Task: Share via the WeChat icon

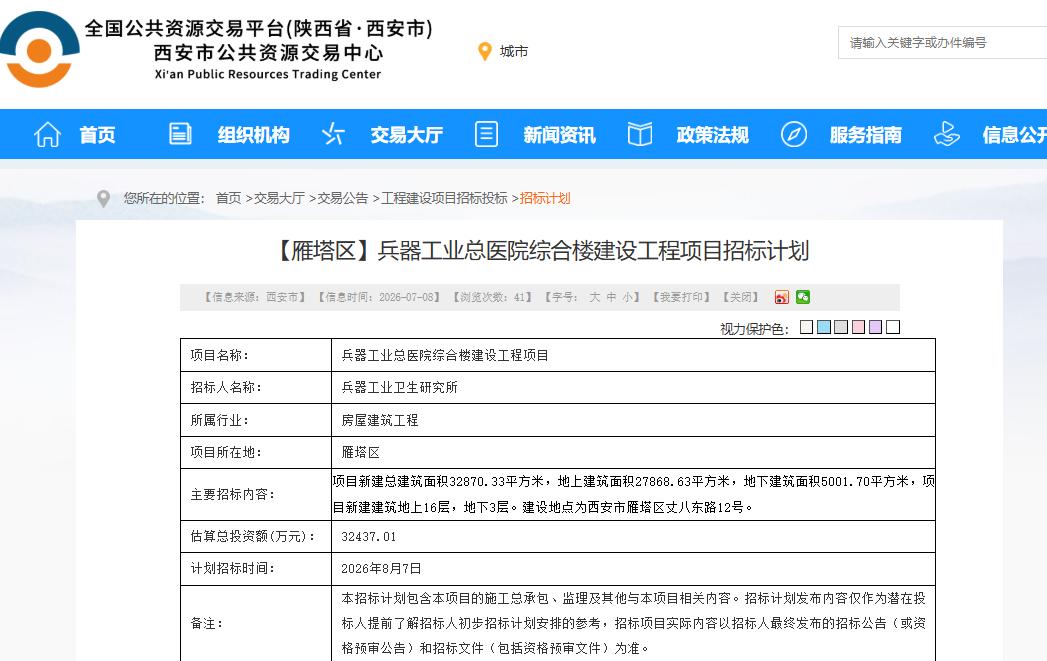Action: [803, 297]
